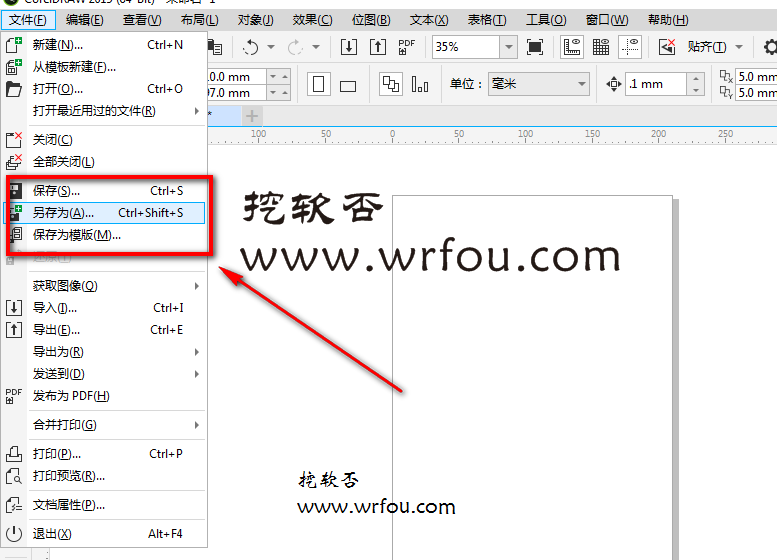777x560 pixels.
Task: Click the Export icon in the toolbar
Action: (378, 47)
